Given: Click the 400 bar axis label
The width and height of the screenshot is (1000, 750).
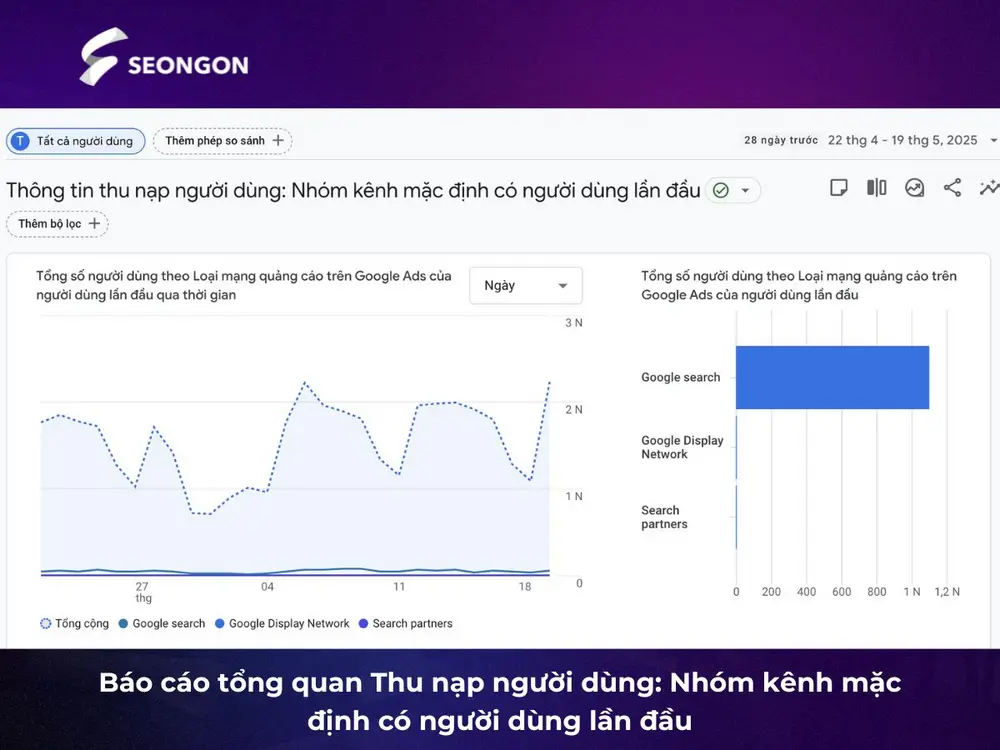Looking at the screenshot, I should [x=806, y=592].
